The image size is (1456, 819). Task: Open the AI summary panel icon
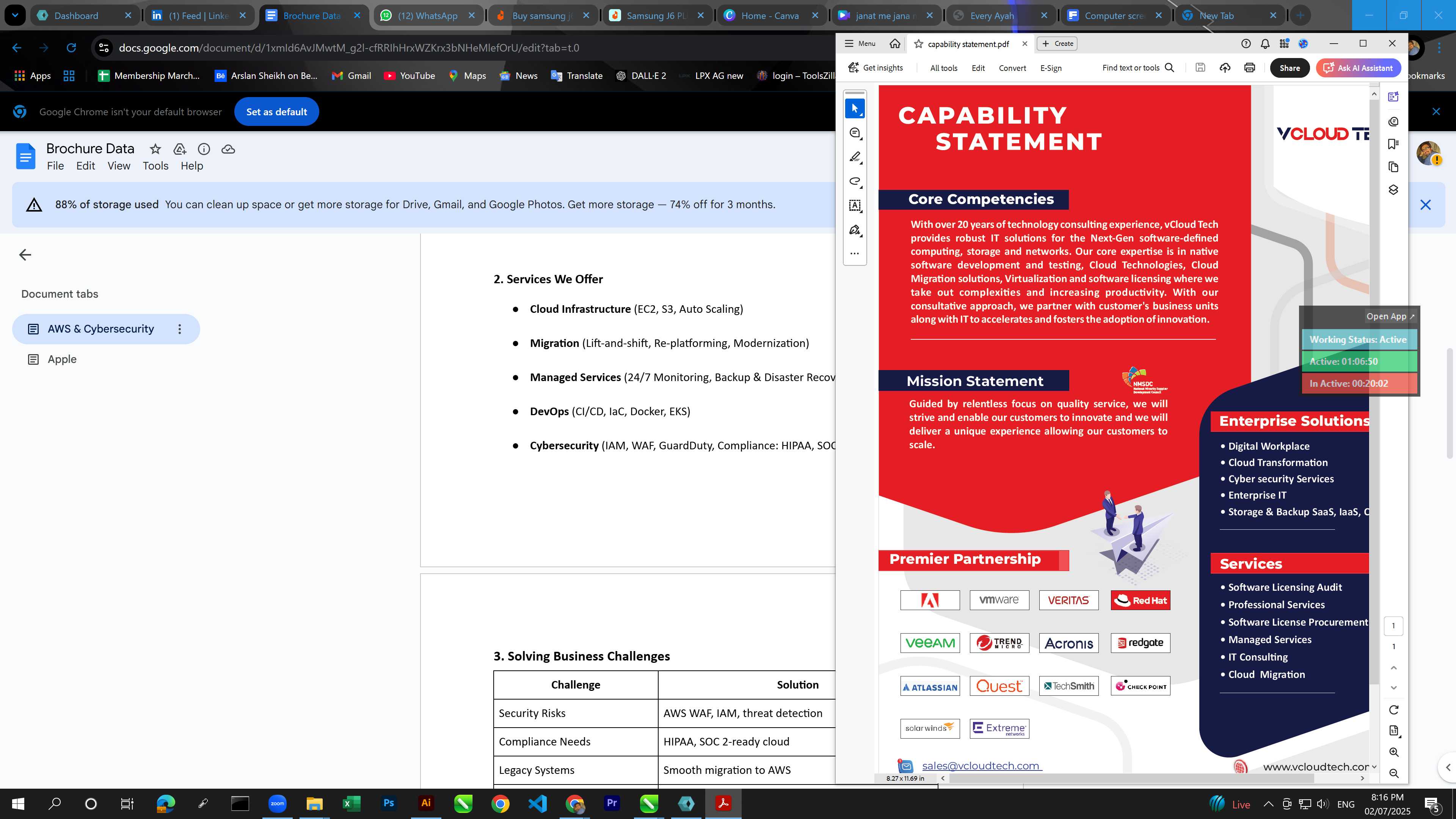(1393, 97)
